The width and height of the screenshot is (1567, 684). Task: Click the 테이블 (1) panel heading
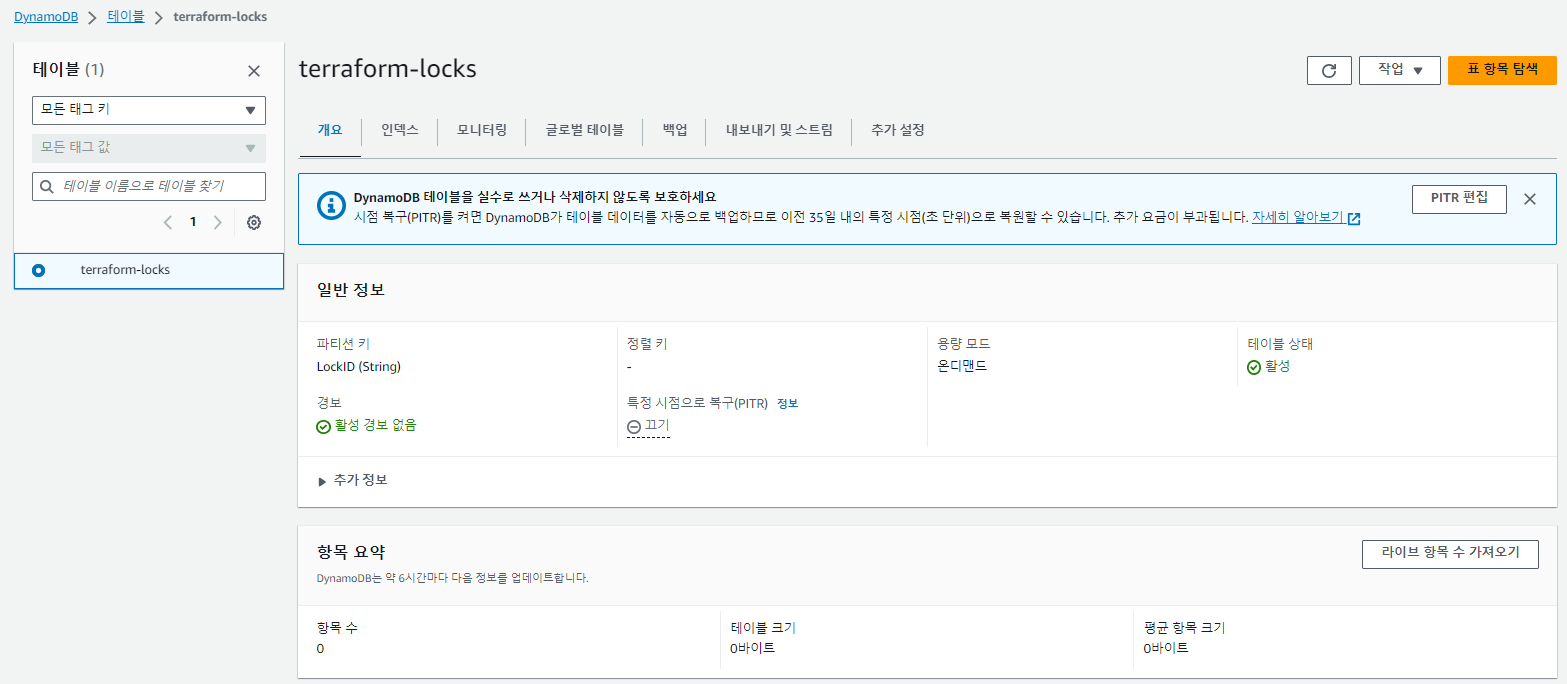pyautogui.click(x=68, y=69)
